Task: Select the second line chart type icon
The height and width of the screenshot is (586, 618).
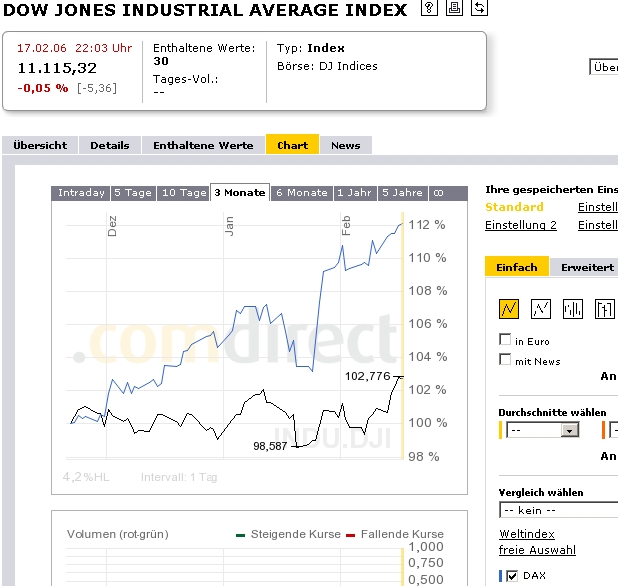Action: [x=541, y=308]
